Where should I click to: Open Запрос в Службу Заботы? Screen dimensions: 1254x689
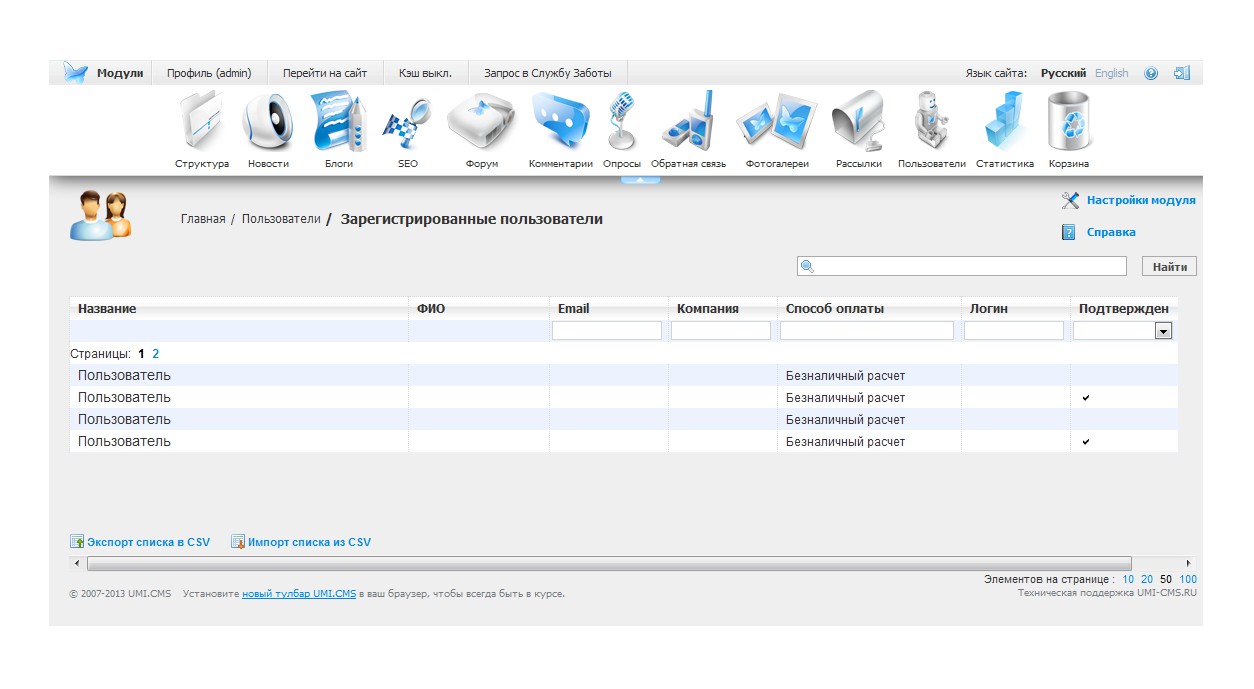(x=547, y=73)
